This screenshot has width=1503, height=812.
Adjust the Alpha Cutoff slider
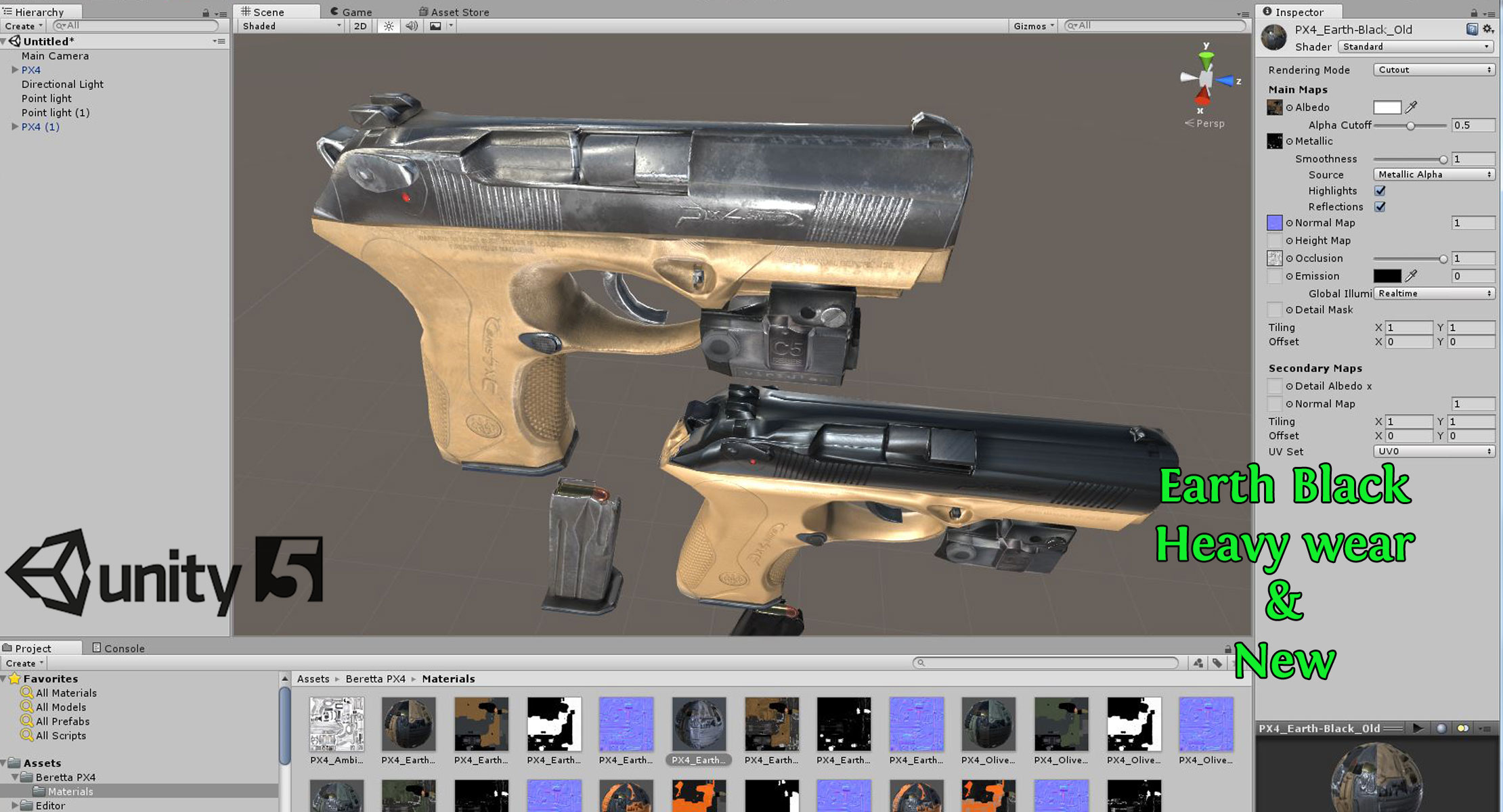tap(1412, 125)
